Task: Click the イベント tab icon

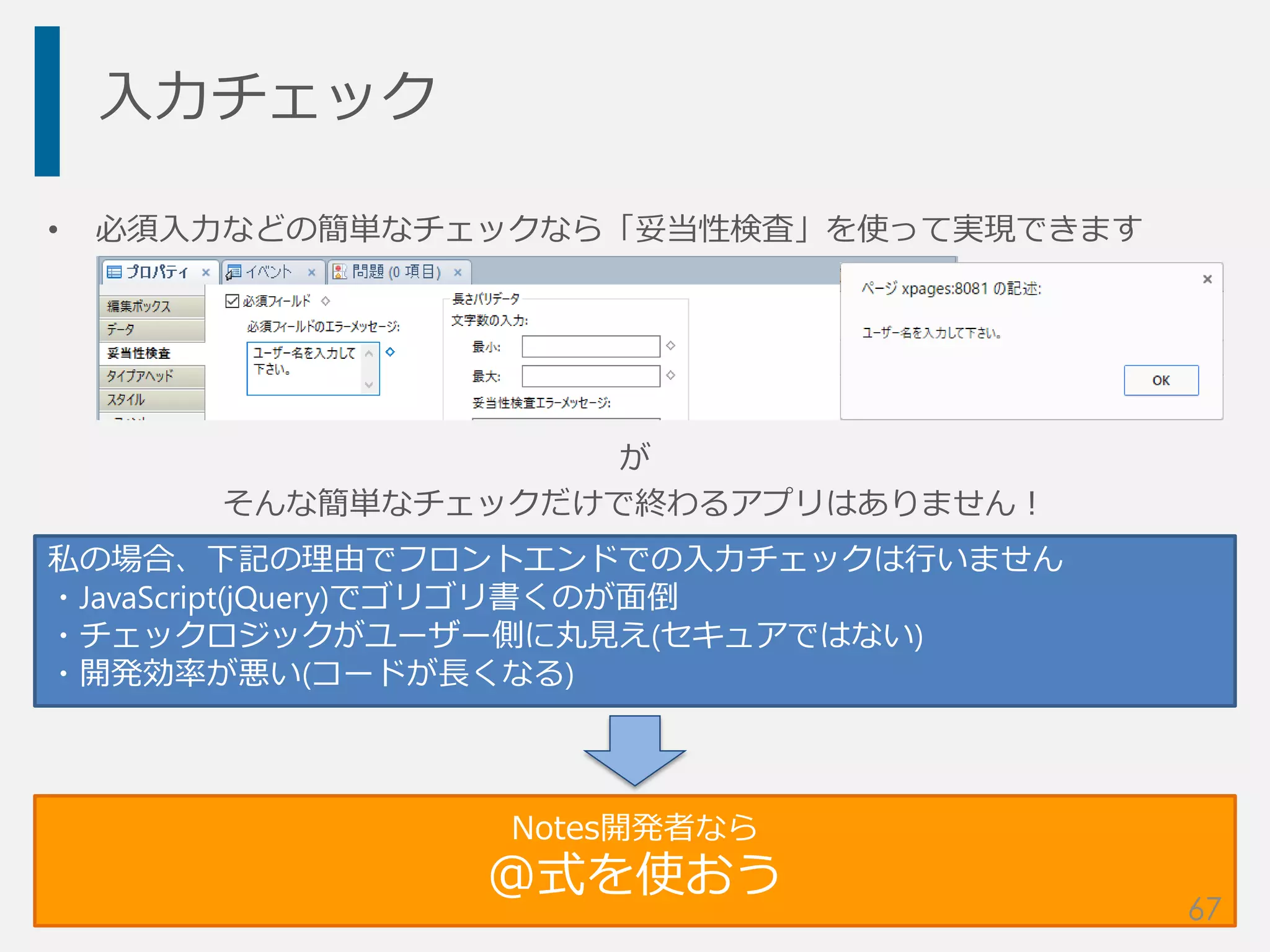Action: tap(234, 272)
